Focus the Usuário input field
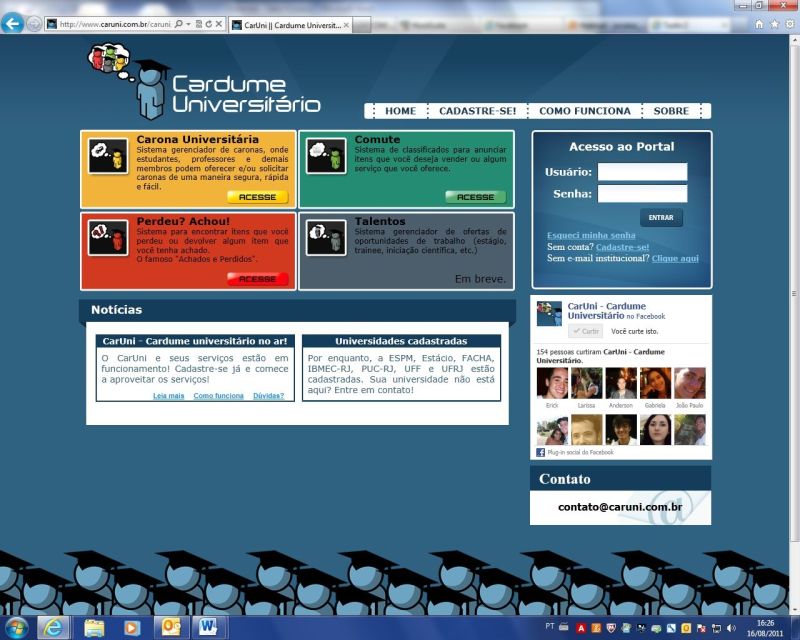The height and width of the screenshot is (640, 800). click(x=642, y=172)
